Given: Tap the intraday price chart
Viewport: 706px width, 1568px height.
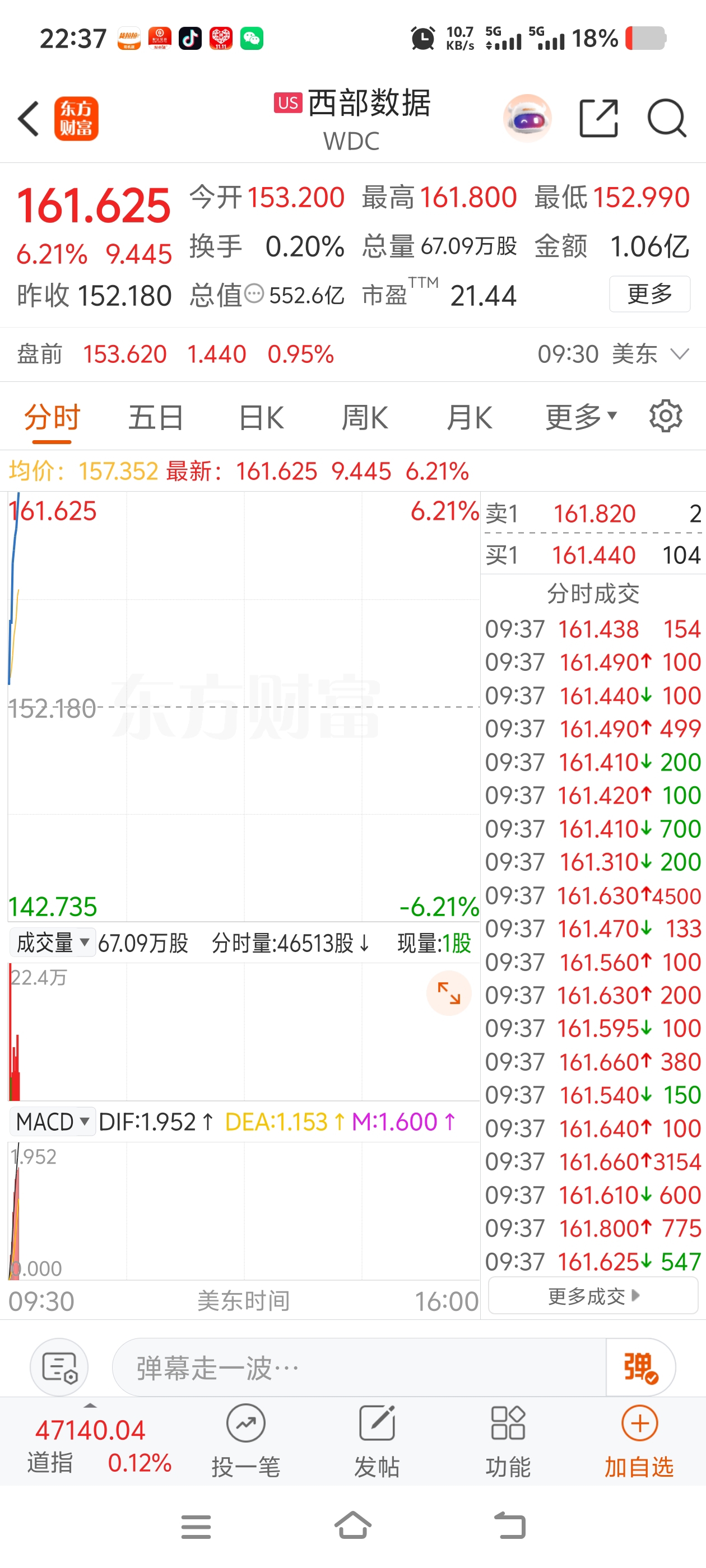Looking at the screenshot, I should (244, 706).
